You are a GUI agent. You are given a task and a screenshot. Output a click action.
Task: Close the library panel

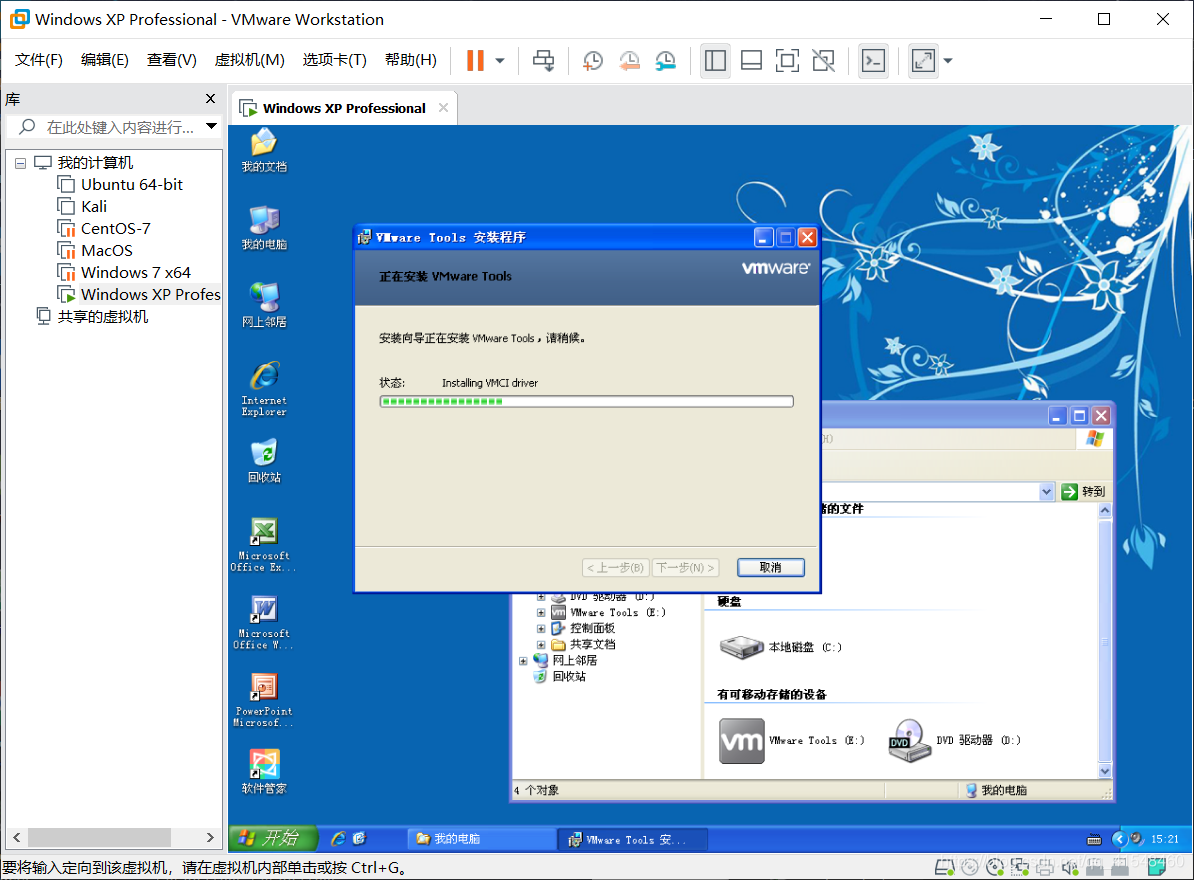pyautogui.click(x=211, y=99)
